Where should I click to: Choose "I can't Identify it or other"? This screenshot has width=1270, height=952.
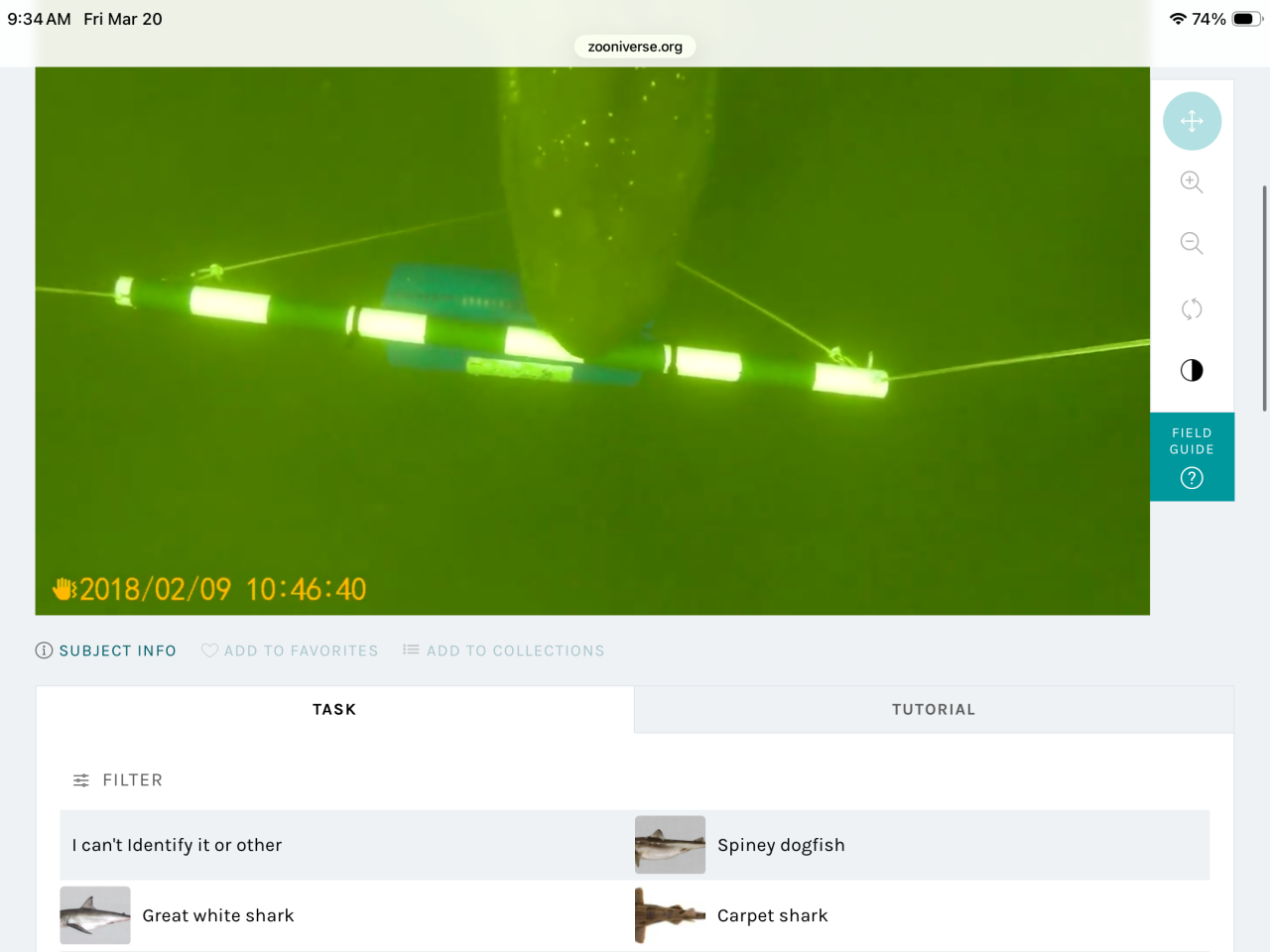coord(347,845)
